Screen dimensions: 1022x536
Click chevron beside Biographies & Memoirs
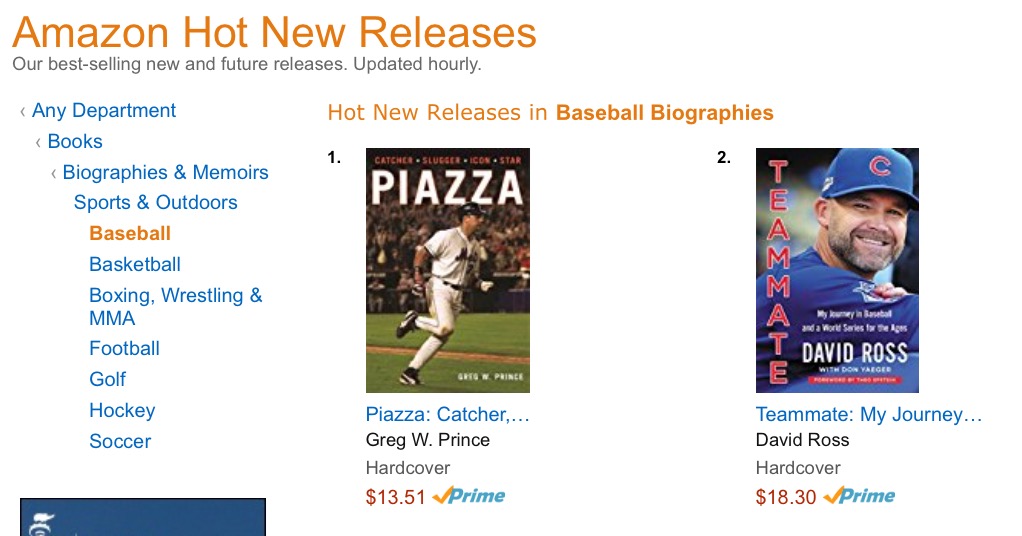[x=54, y=174]
